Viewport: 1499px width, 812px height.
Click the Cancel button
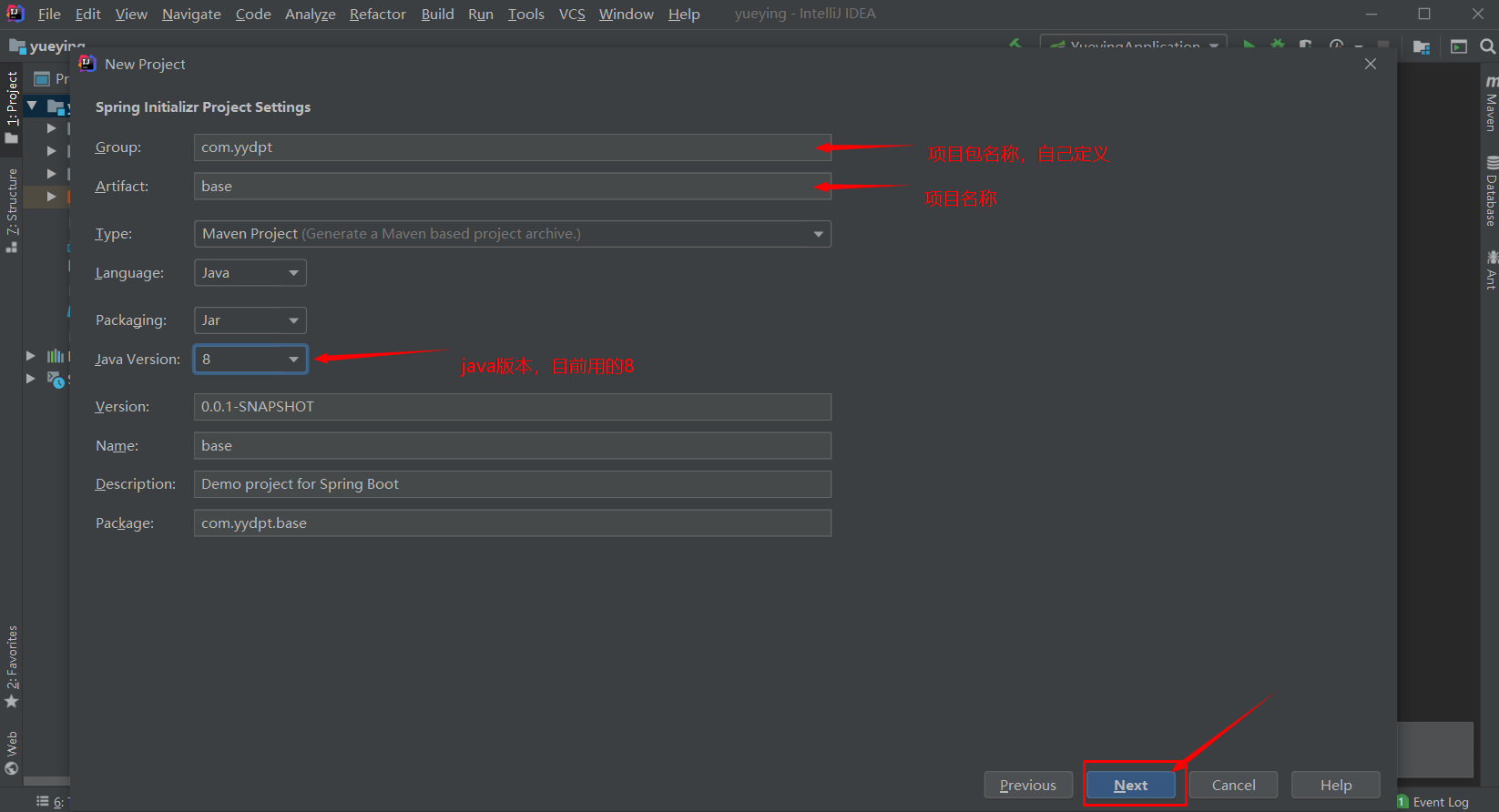coord(1233,785)
